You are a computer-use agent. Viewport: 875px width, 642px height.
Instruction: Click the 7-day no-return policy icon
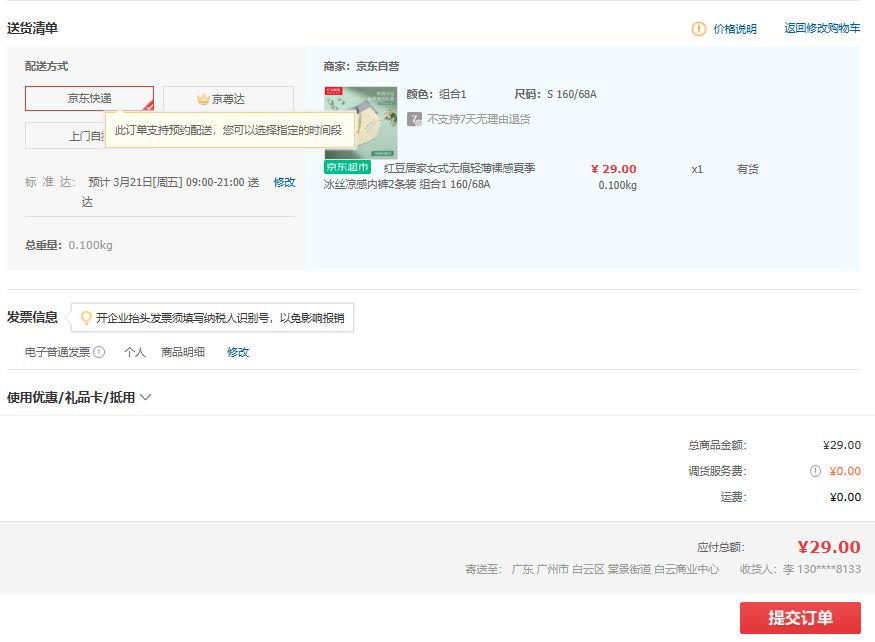(414, 119)
